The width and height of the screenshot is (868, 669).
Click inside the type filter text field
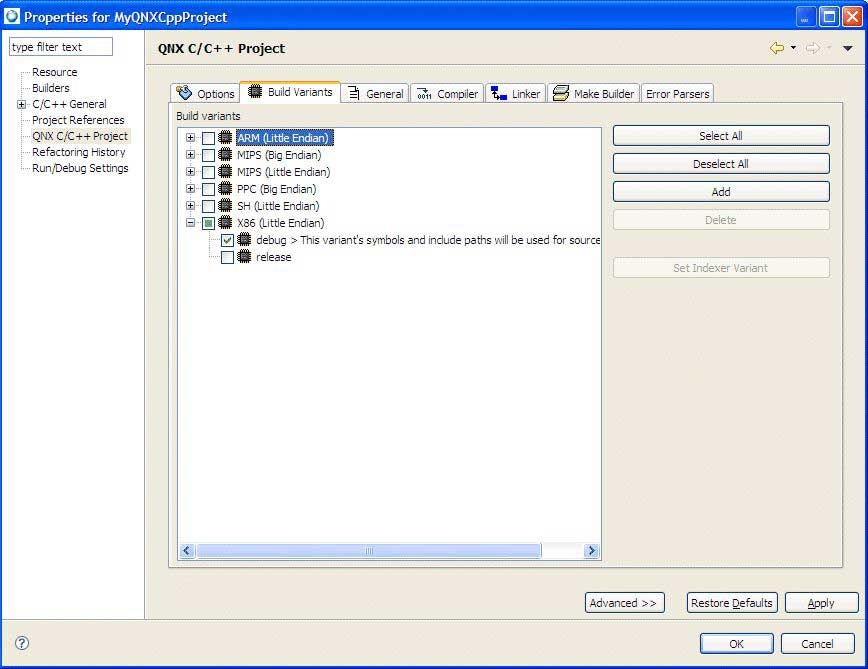click(60, 46)
